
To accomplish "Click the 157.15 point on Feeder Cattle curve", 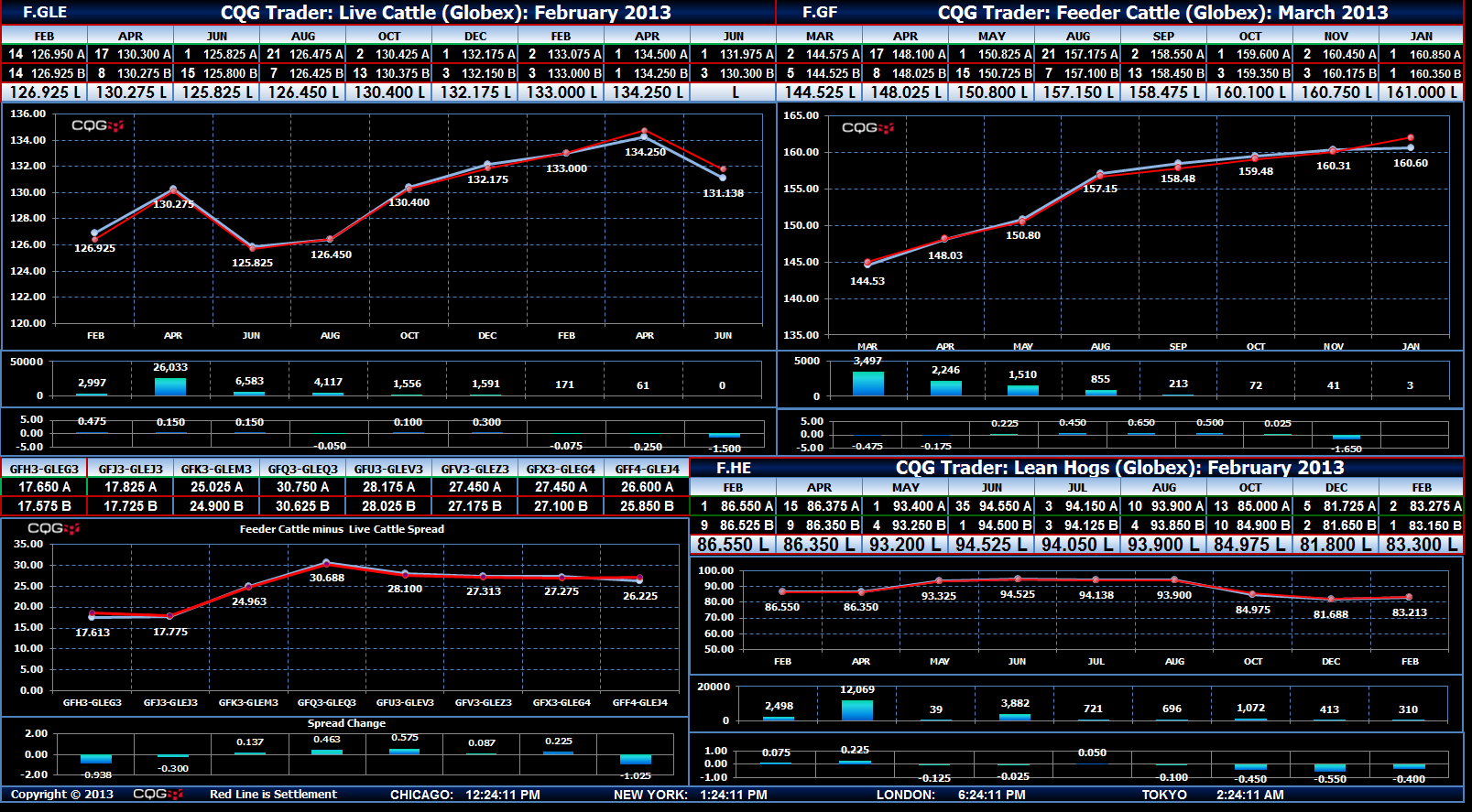I will [1100, 174].
